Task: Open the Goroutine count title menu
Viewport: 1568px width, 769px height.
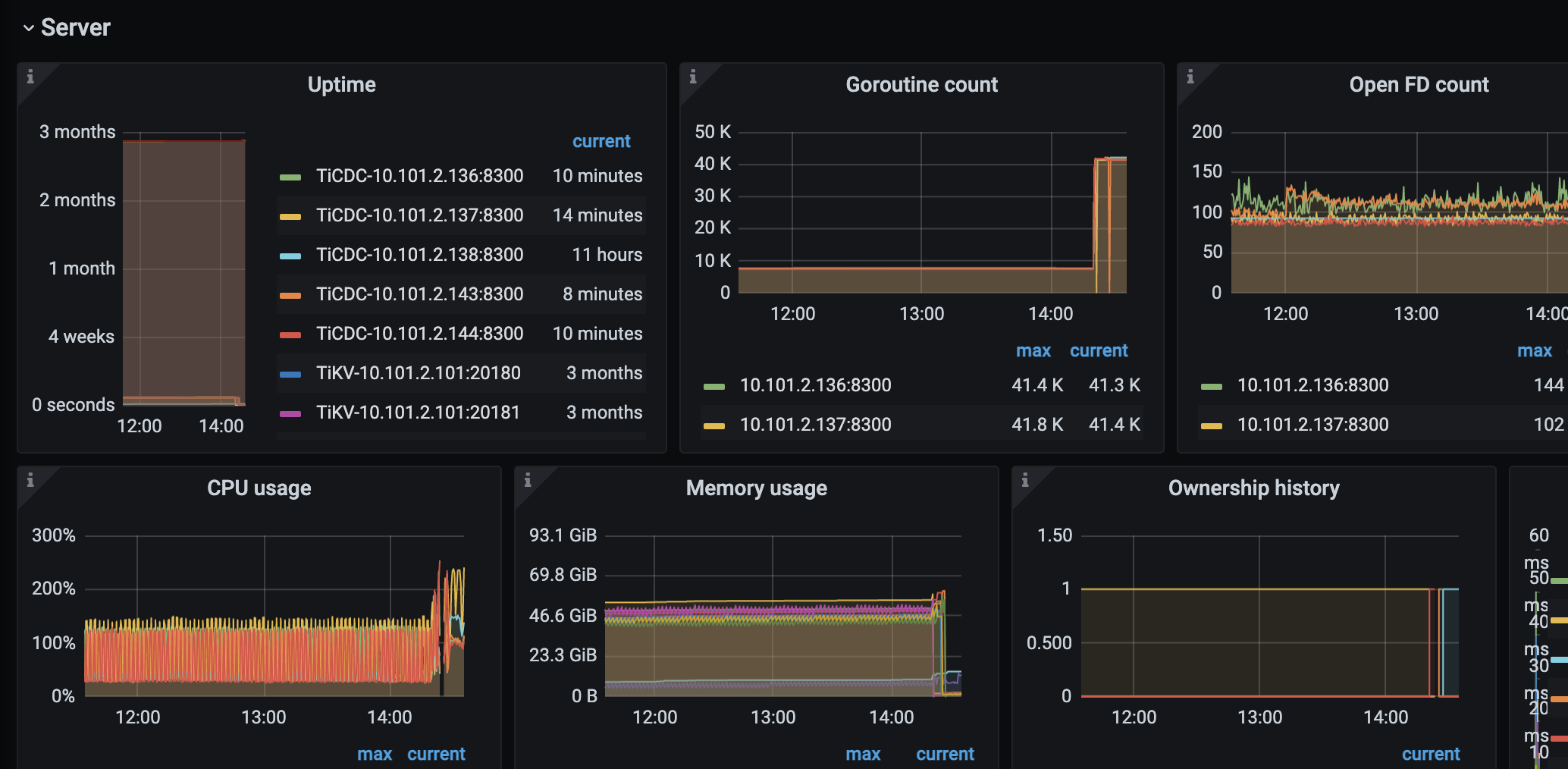Action: pos(921,84)
